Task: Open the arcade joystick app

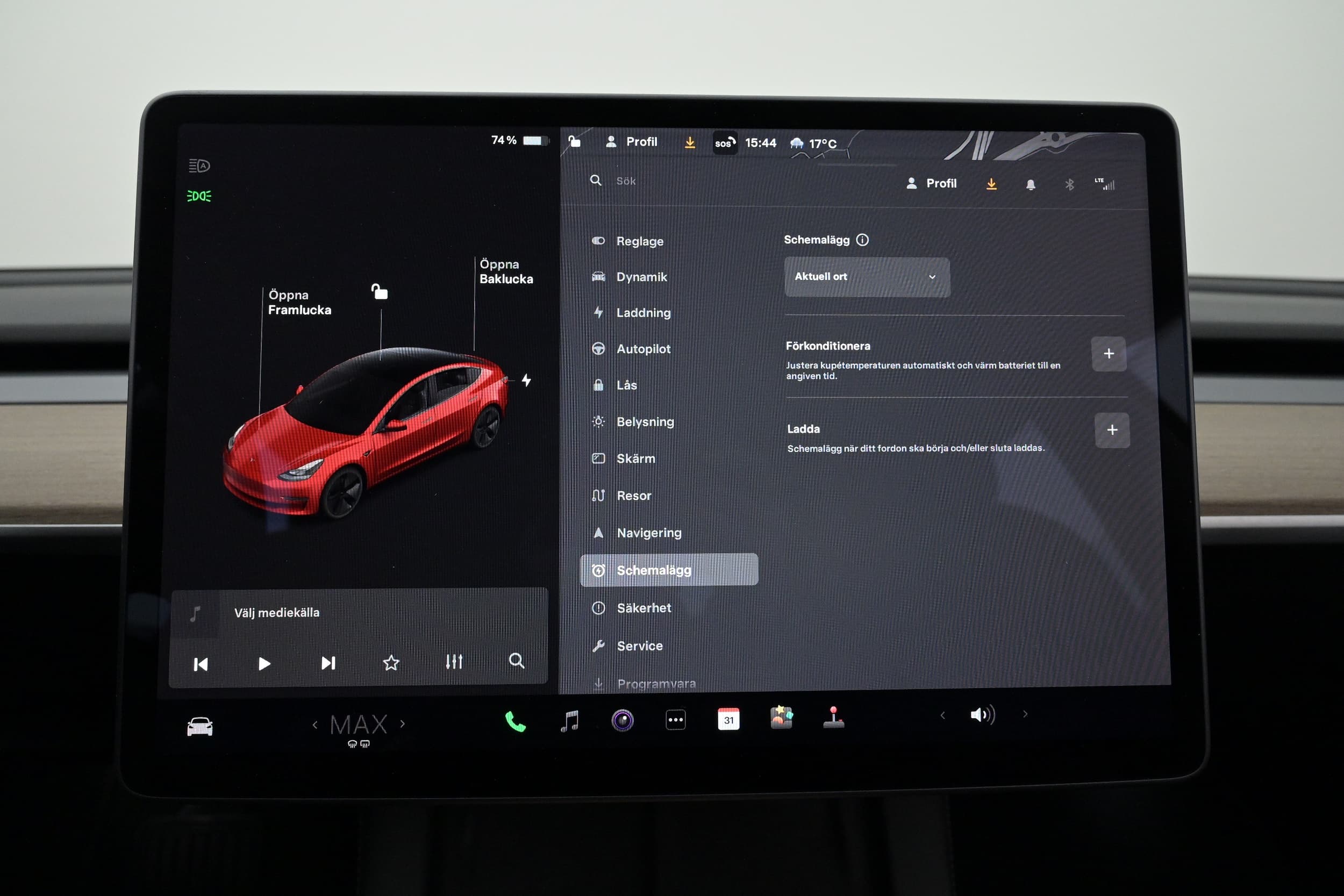Action: pos(834,717)
